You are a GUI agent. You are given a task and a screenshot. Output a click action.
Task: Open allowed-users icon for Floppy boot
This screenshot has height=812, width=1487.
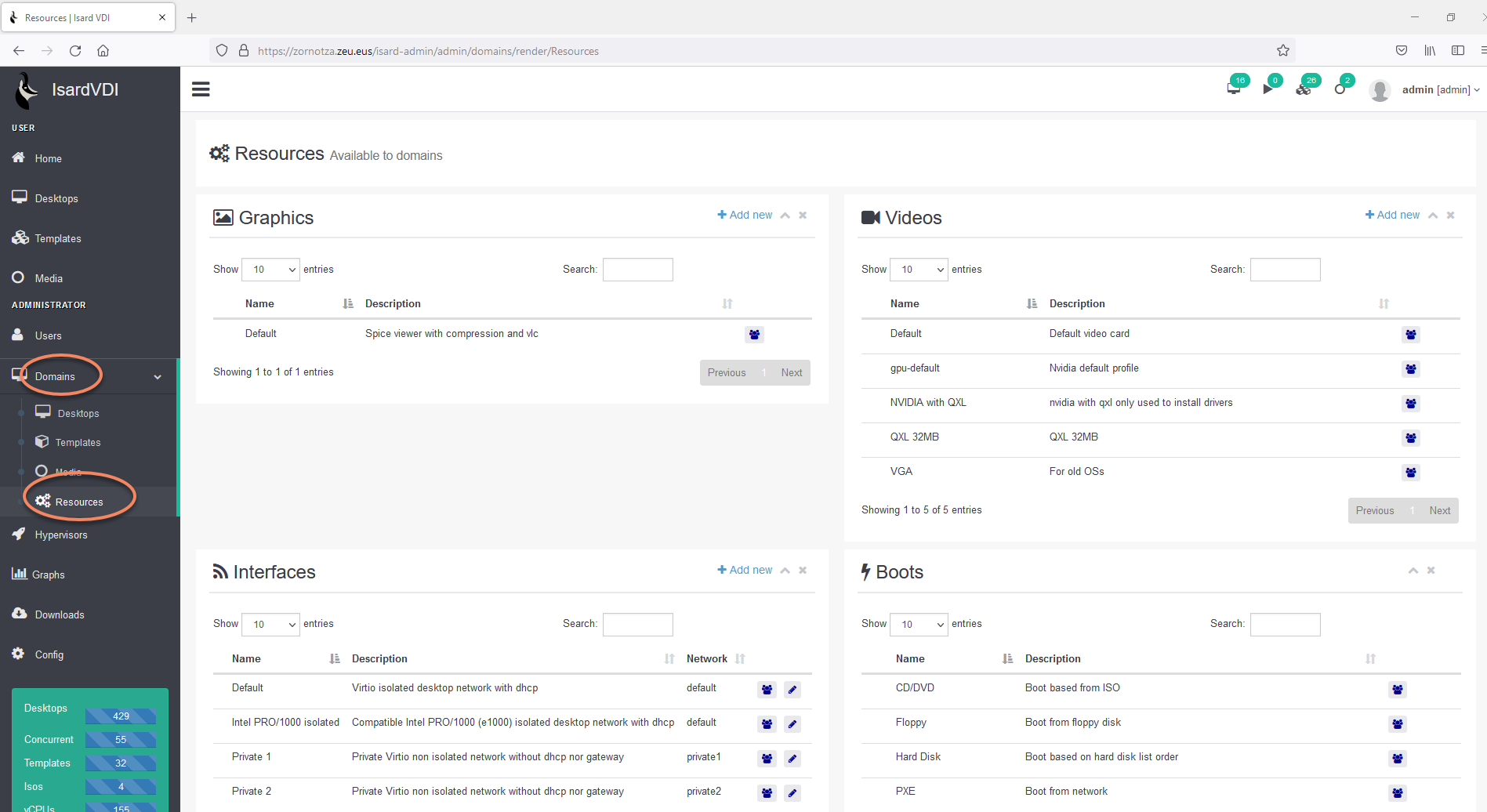[1398, 724]
